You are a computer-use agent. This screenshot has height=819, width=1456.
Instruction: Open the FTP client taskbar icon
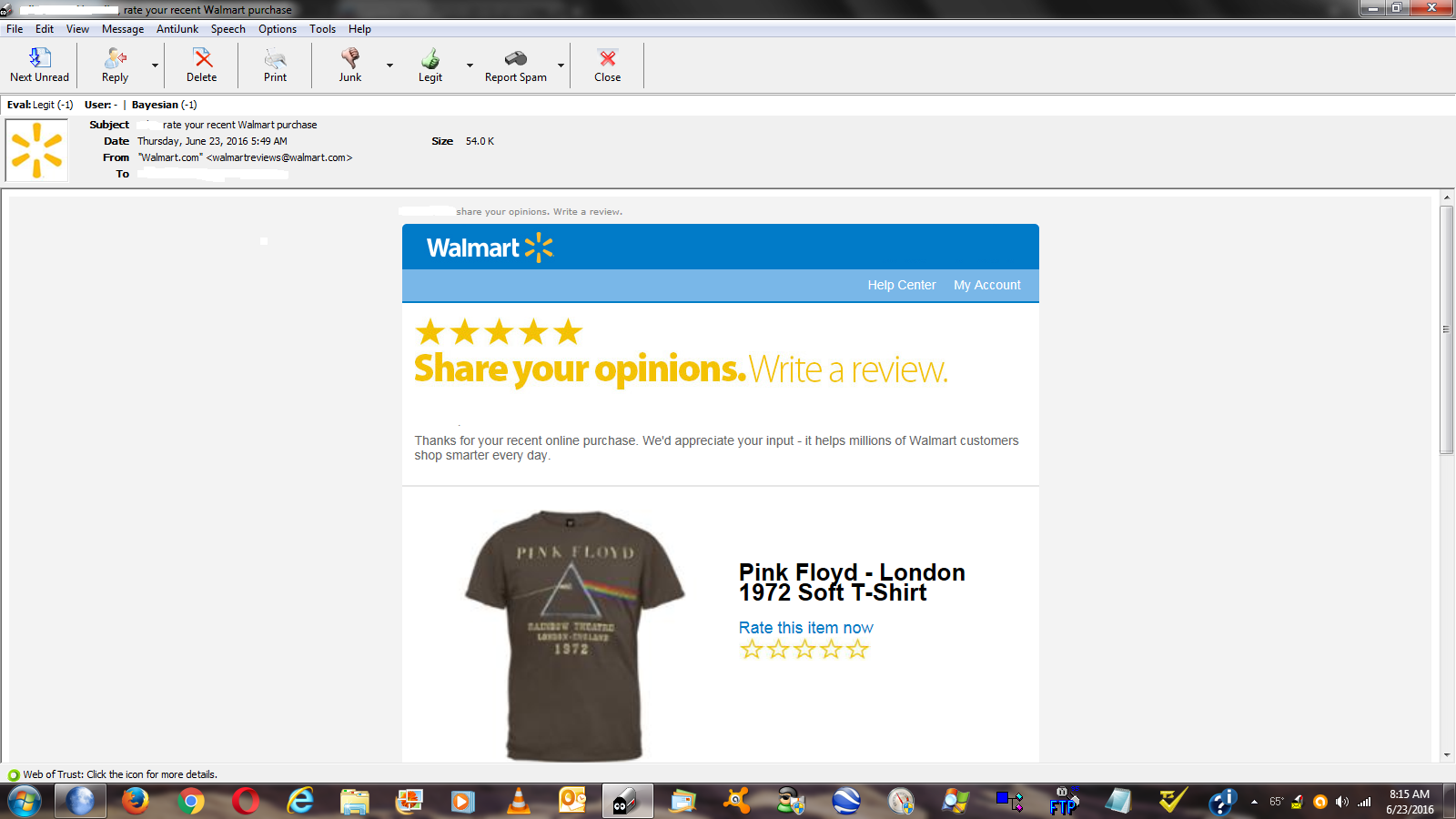[x=1064, y=802]
